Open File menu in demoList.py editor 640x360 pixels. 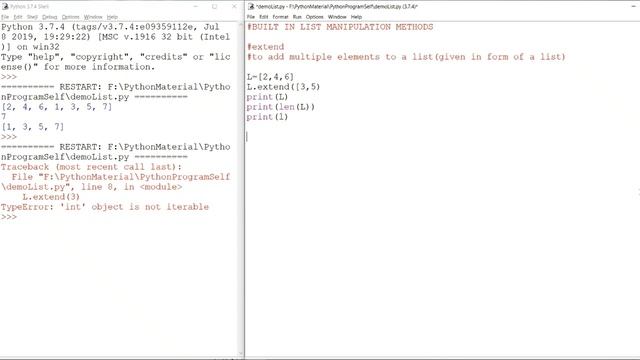tap(251, 17)
